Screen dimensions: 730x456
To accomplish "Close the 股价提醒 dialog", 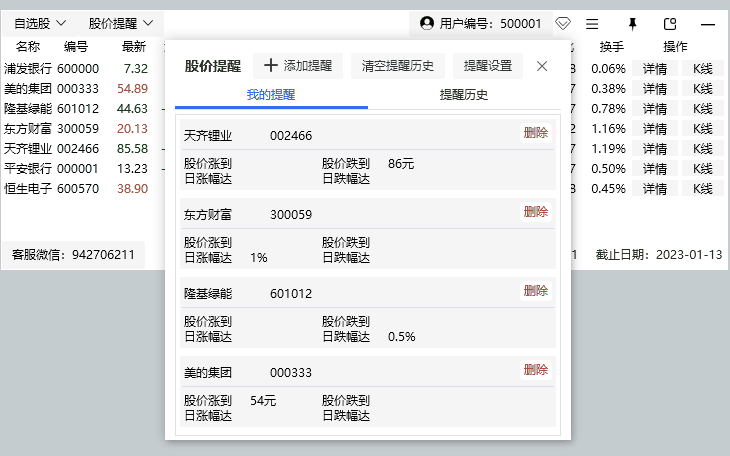I will click(542, 66).
